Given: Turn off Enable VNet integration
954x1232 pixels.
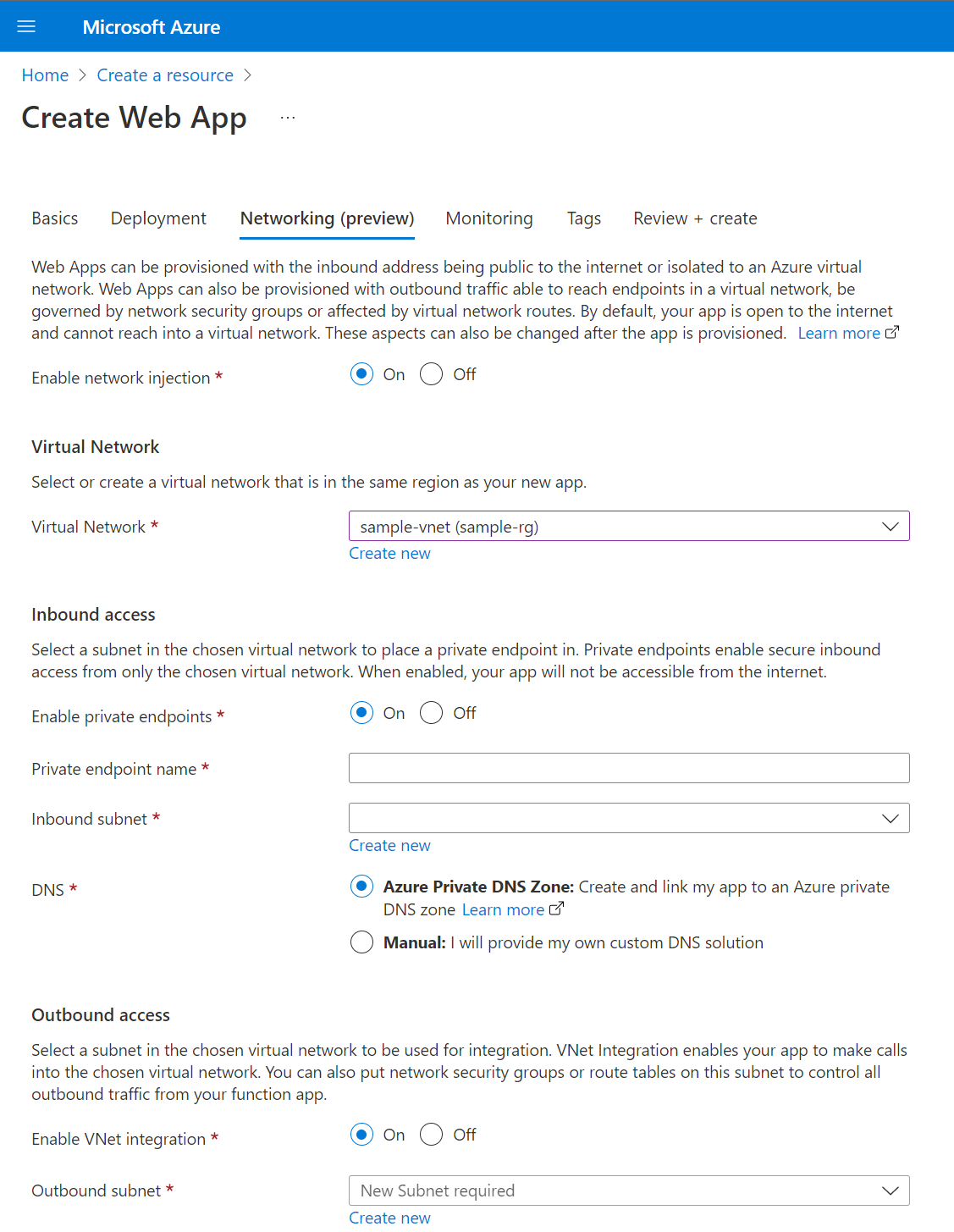Looking at the screenshot, I should pos(431,1134).
